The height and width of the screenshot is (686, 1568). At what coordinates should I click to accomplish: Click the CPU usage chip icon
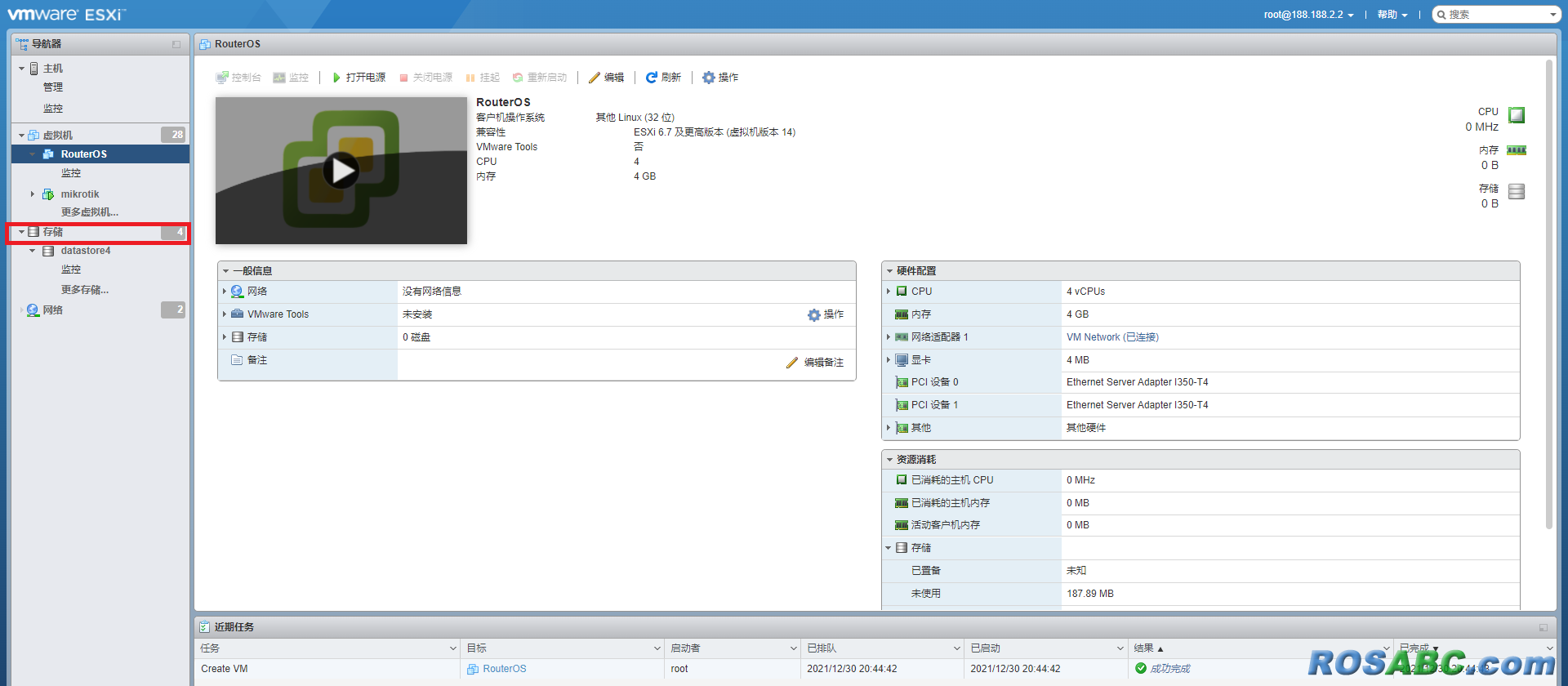pos(1517,115)
